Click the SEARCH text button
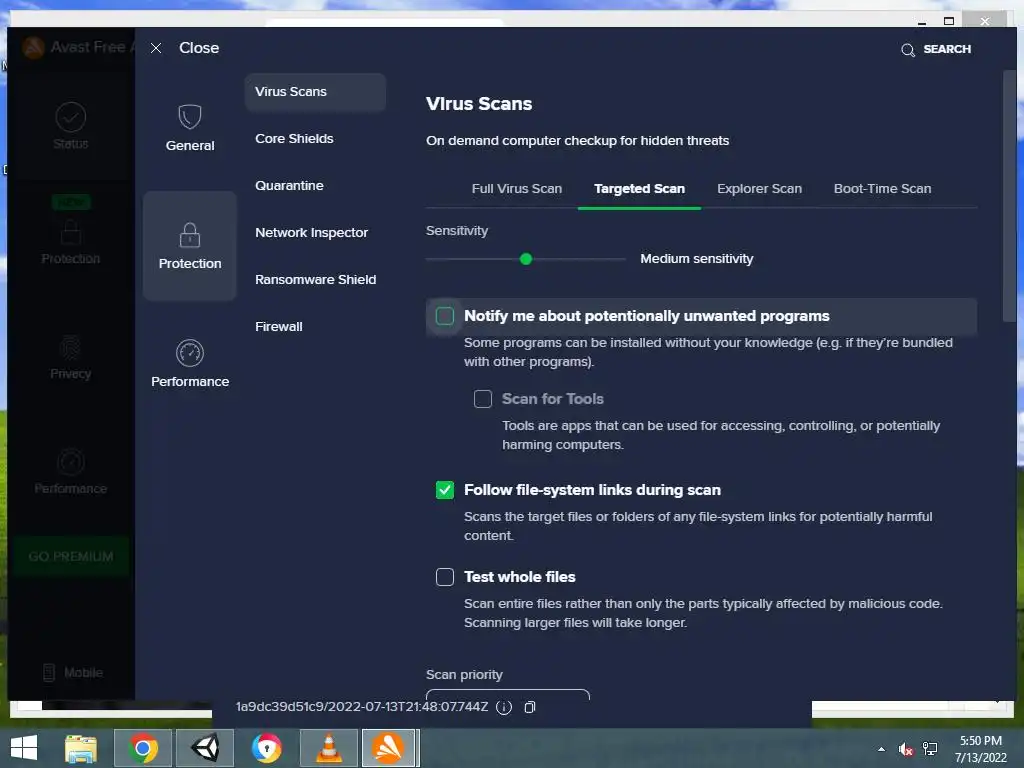1024x768 pixels. [947, 50]
